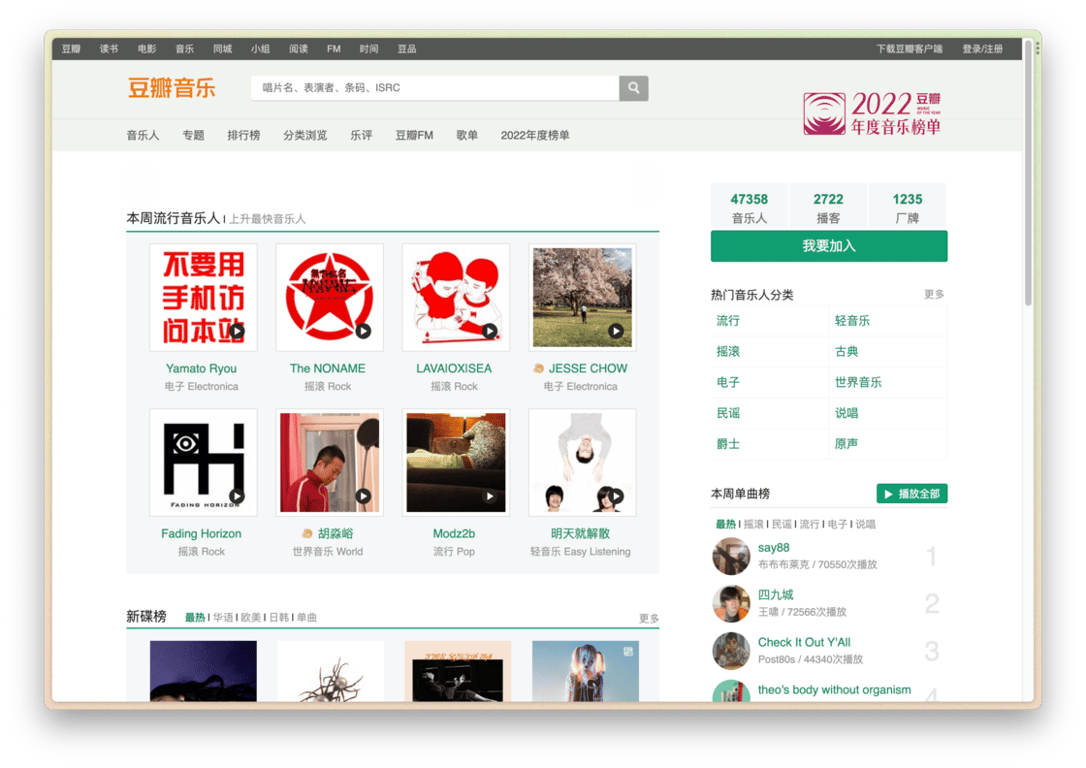Open the 歌单 navigation item
The width and height of the screenshot is (1086, 768).
tap(467, 135)
